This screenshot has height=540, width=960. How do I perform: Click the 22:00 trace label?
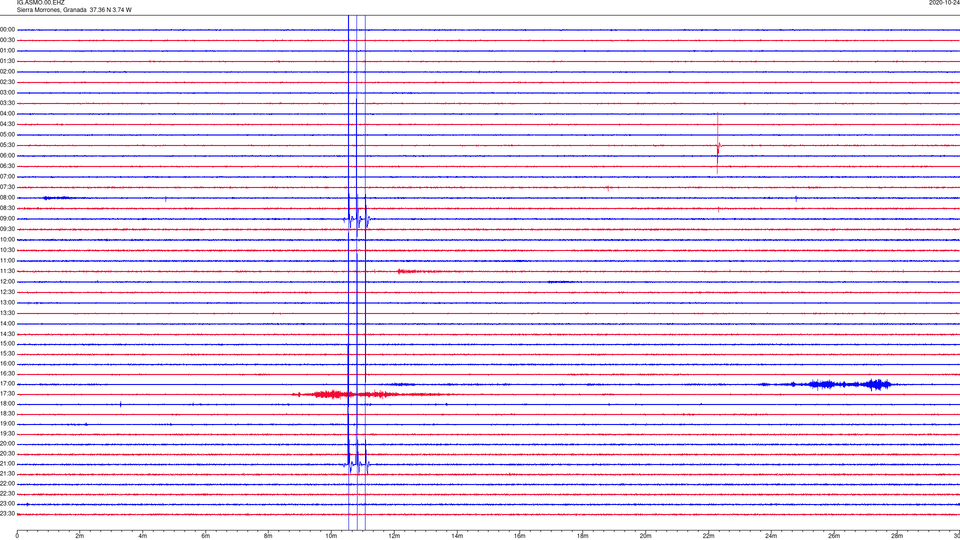coord(7,483)
